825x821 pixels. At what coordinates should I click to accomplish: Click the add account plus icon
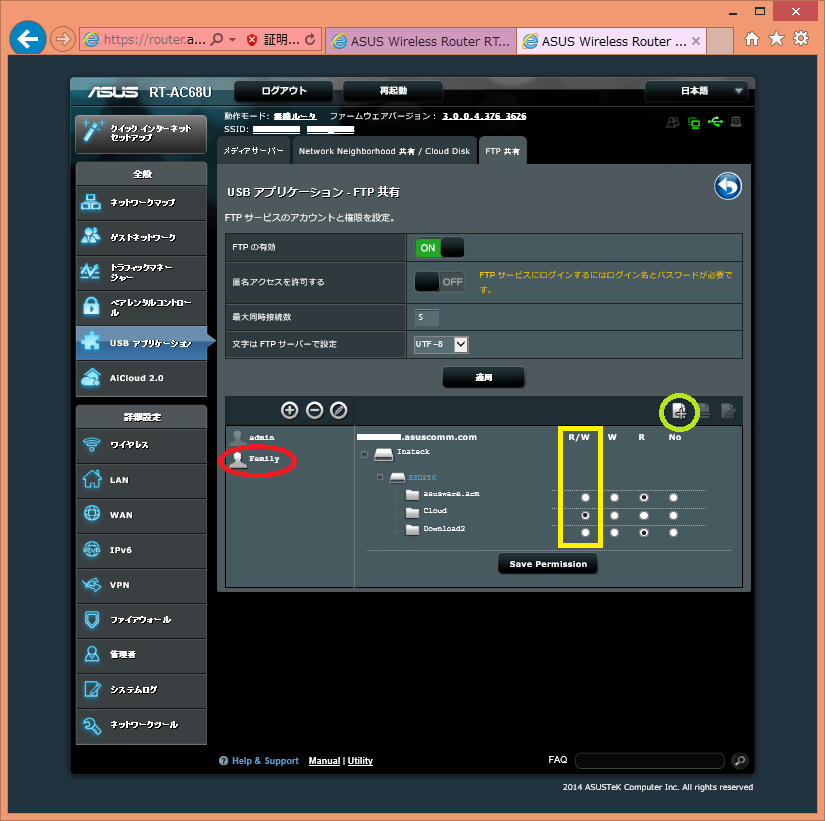pyautogui.click(x=289, y=410)
